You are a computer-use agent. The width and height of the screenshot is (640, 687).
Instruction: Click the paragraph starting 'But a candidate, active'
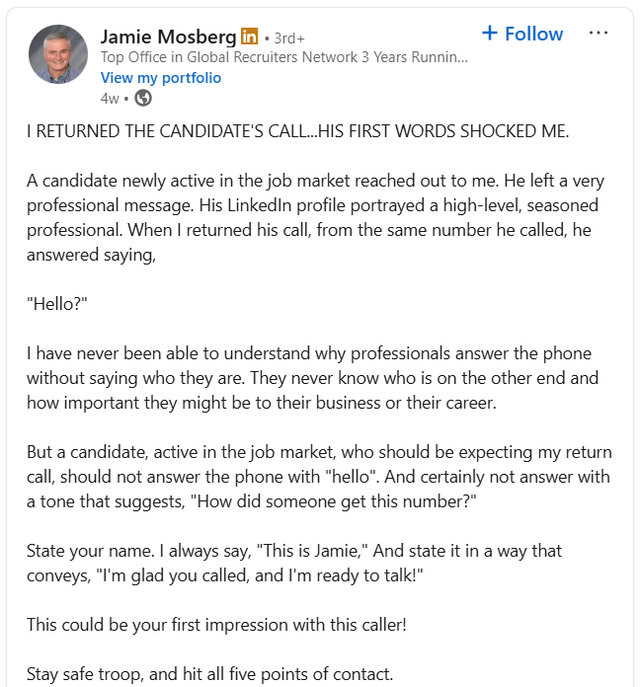point(318,476)
